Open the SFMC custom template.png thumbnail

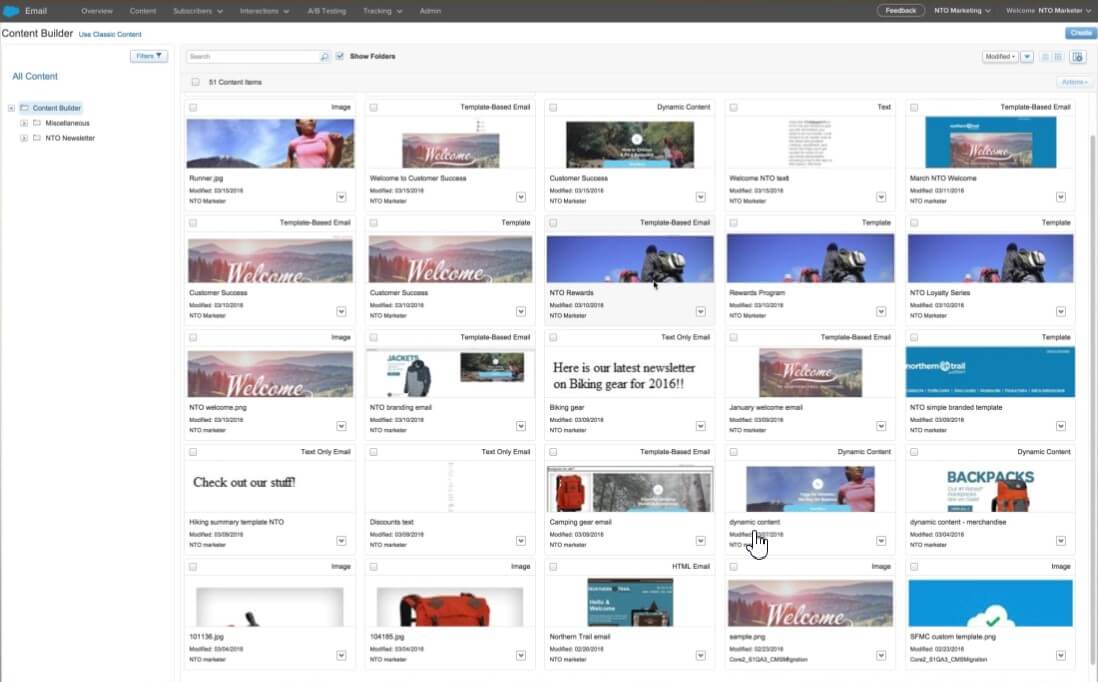click(990, 603)
